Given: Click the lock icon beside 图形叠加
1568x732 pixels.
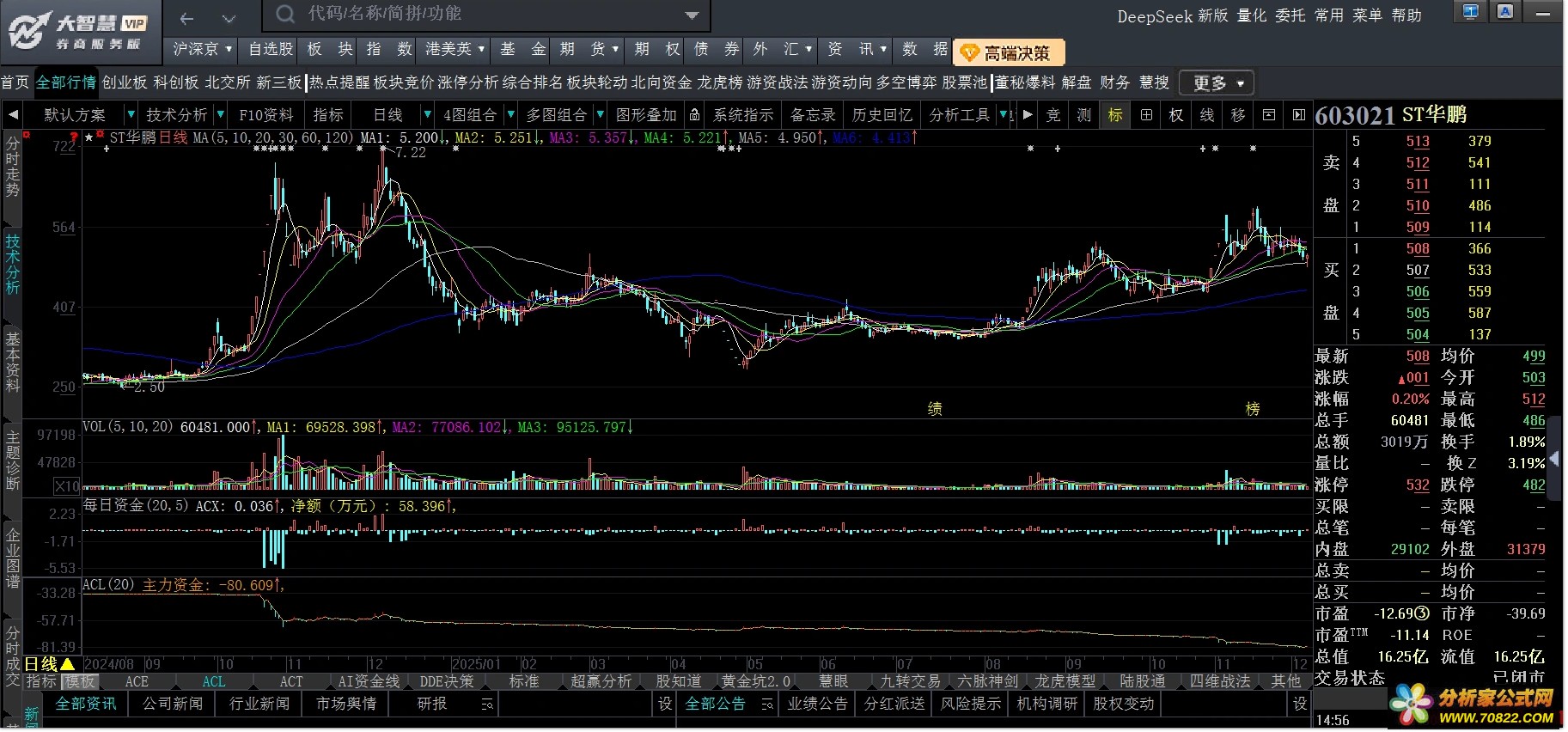Looking at the screenshot, I should [694, 115].
